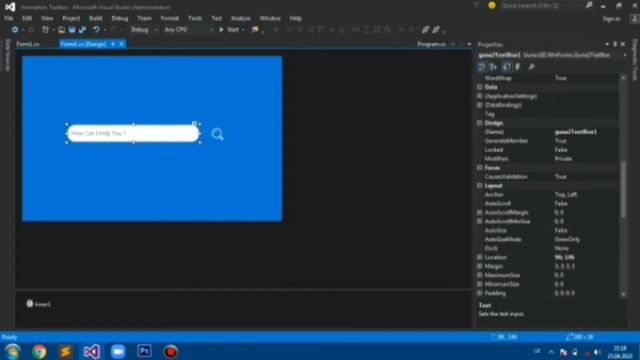Select the timer1 component in the tray
Screen dimensions: 640x360
[x=39, y=304]
